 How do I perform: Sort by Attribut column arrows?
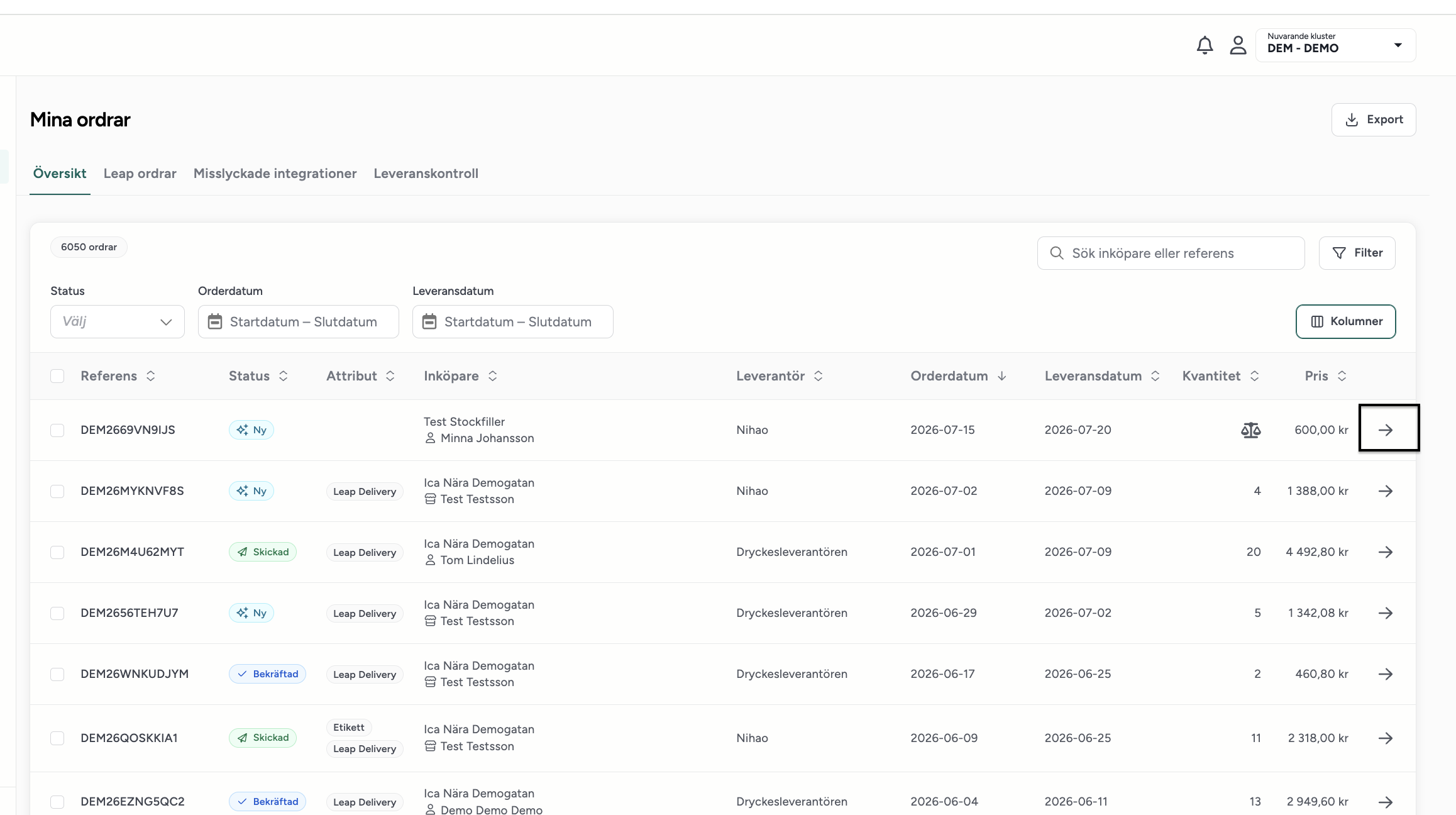click(x=390, y=376)
